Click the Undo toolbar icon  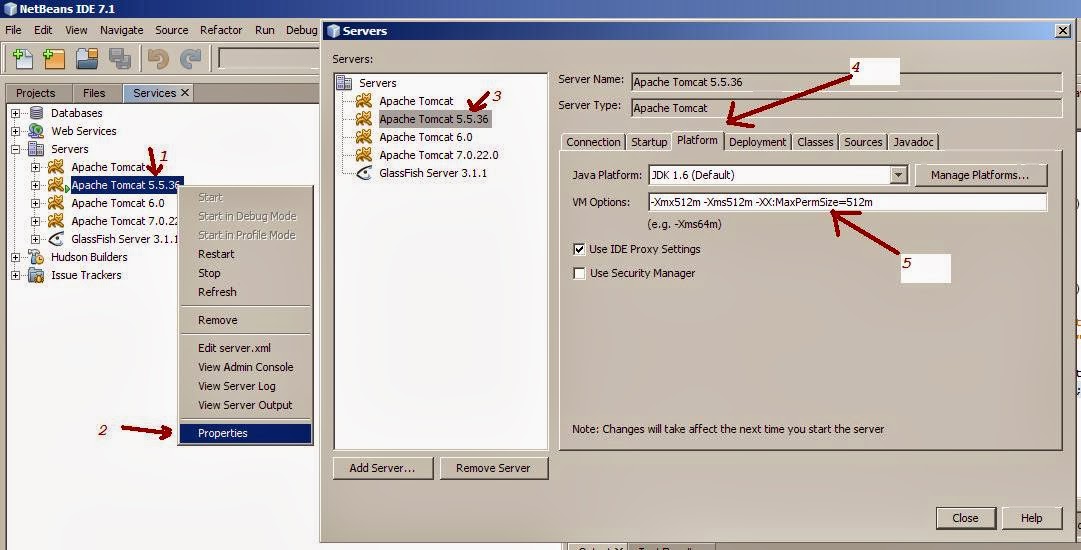(x=158, y=59)
